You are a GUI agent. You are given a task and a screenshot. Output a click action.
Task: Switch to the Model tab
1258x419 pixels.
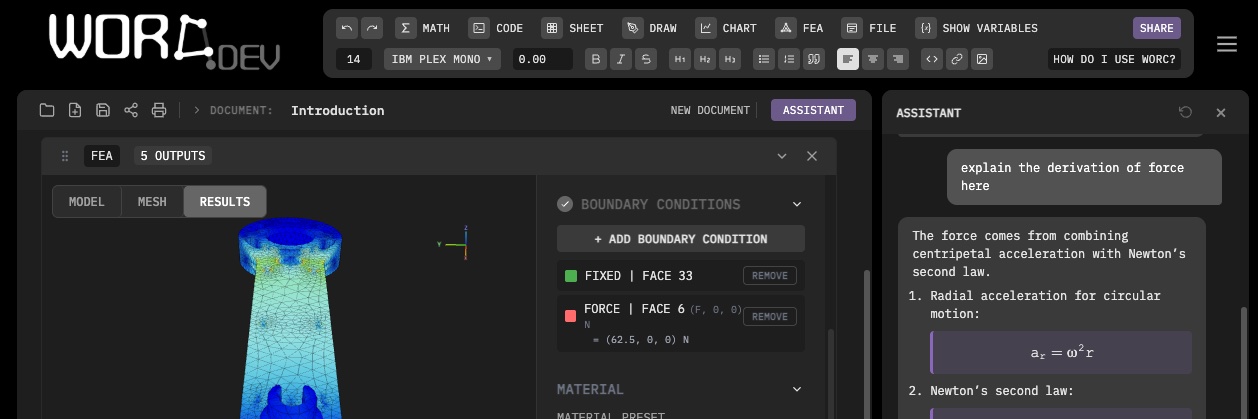[x=87, y=201]
